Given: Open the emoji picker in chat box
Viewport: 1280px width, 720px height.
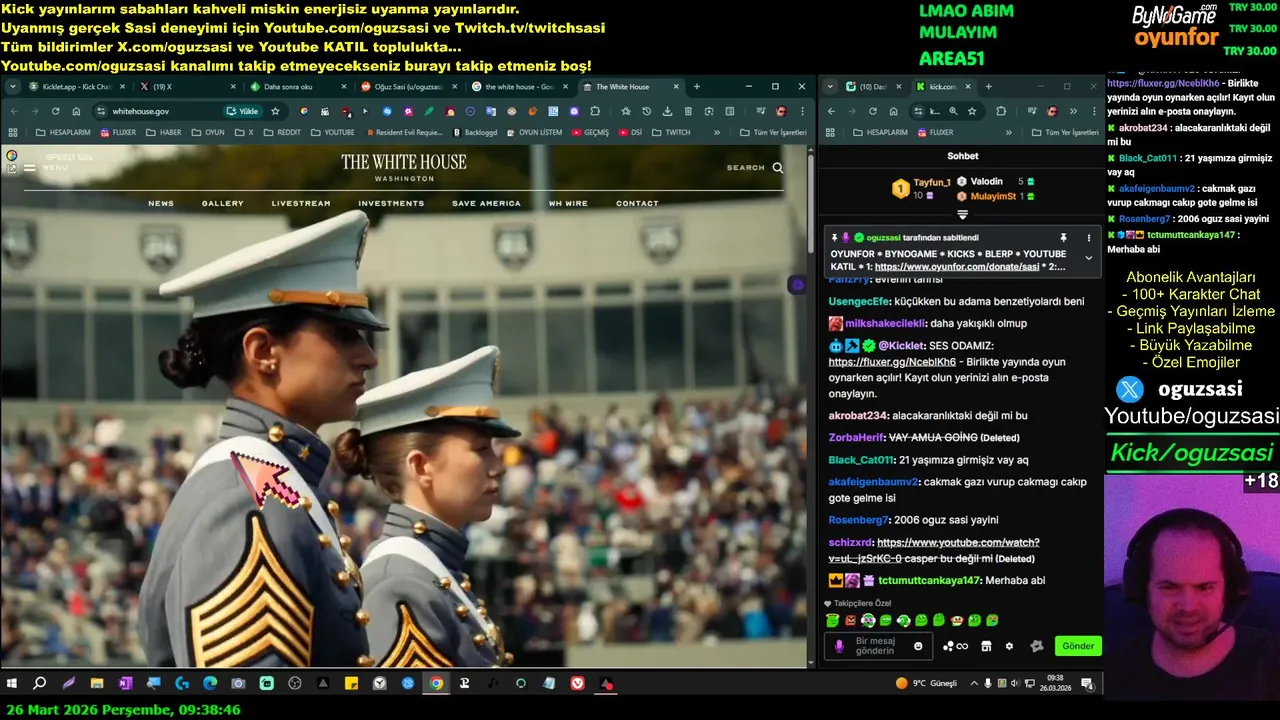Looking at the screenshot, I should click(x=918, y=646).
